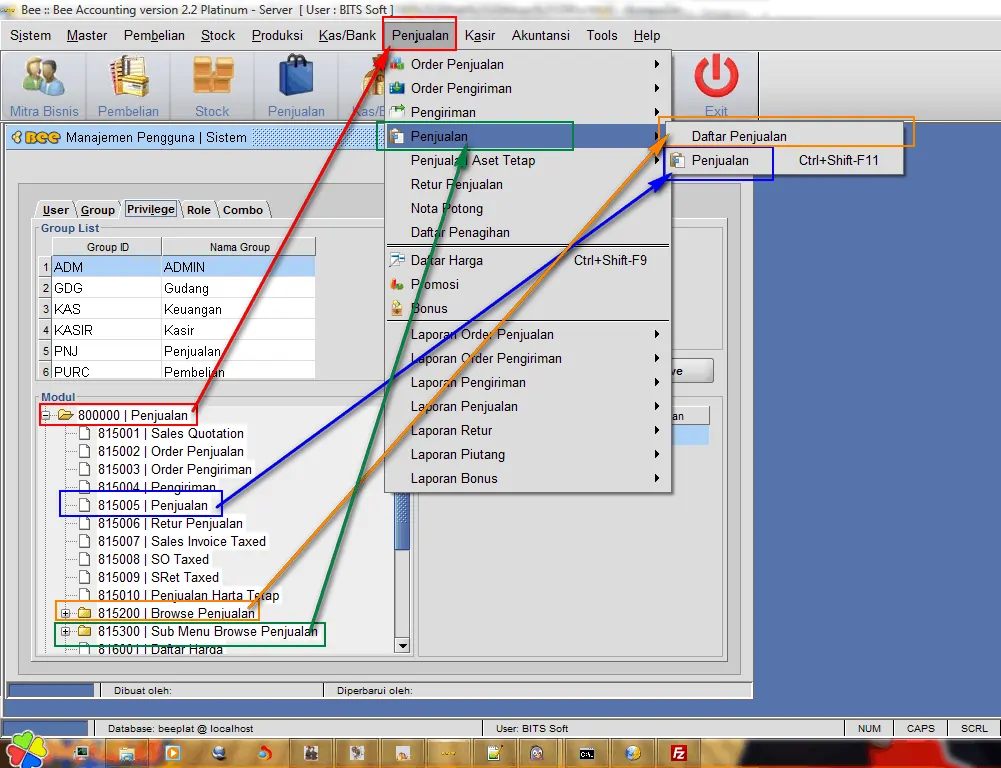Select 815009 | SRet Taxed tree item

[158, 577]
